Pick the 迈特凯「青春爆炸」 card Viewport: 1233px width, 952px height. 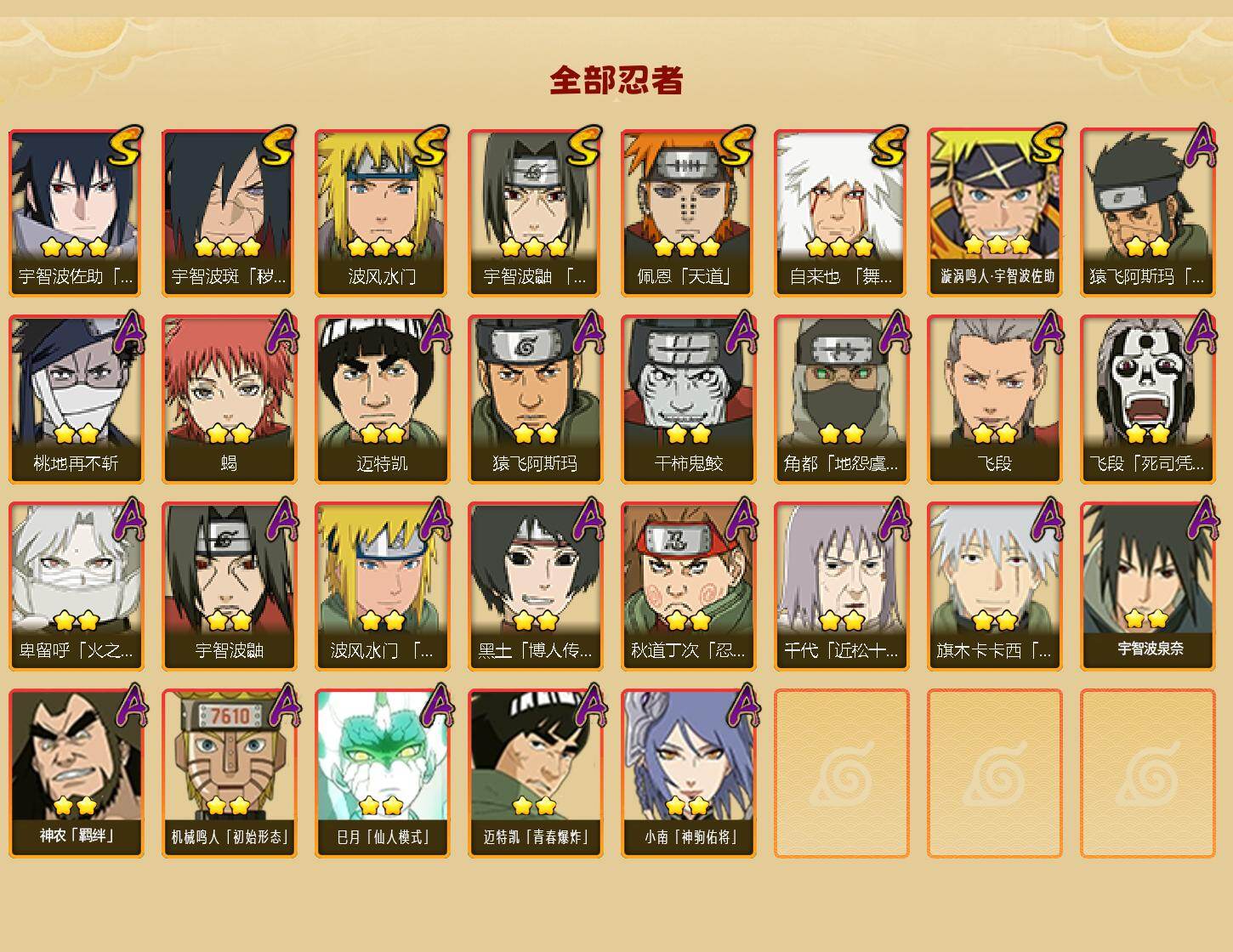coord(535,773)
